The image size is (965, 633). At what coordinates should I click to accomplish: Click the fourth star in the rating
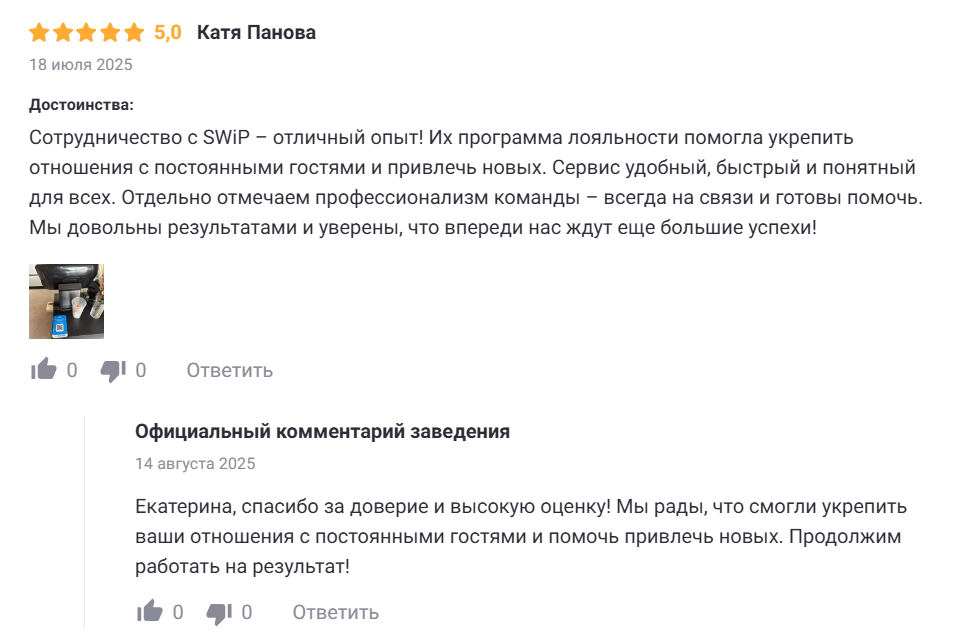[x=112, y=33]
